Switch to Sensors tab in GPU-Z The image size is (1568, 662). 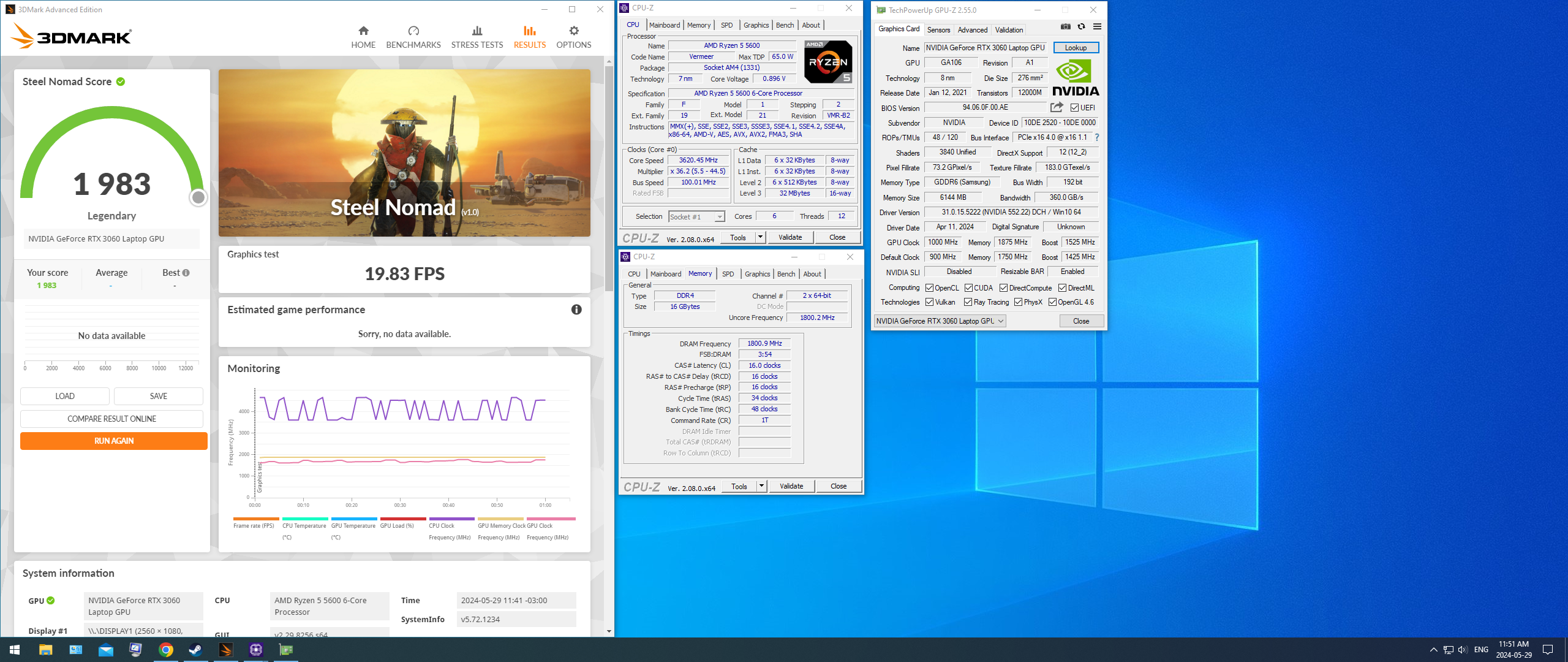coord(938,30)
